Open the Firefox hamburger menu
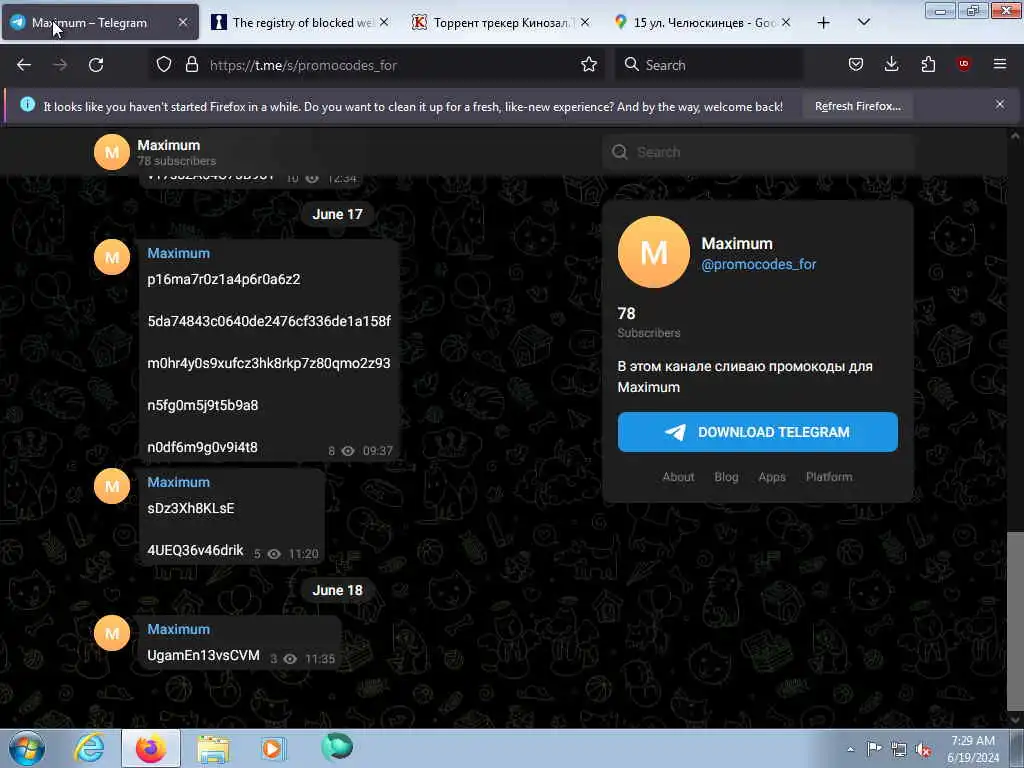1024x768 pixels. [x=1000, y=64]
